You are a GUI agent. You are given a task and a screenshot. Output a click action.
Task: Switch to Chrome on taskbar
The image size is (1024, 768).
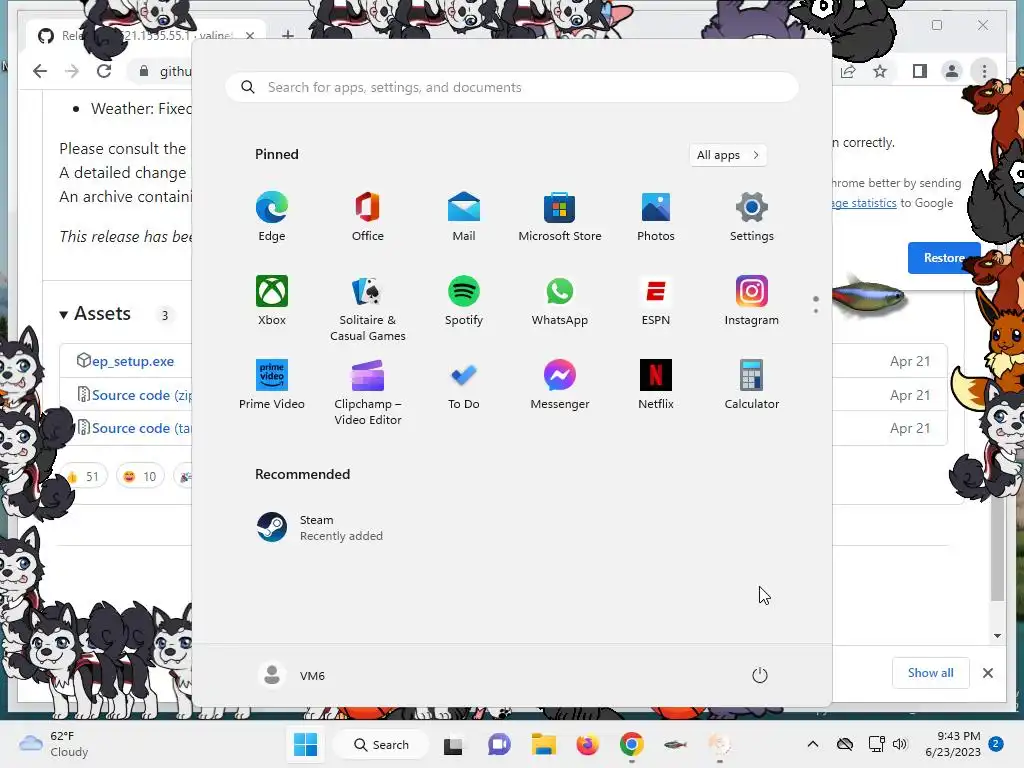pos(632,744)
